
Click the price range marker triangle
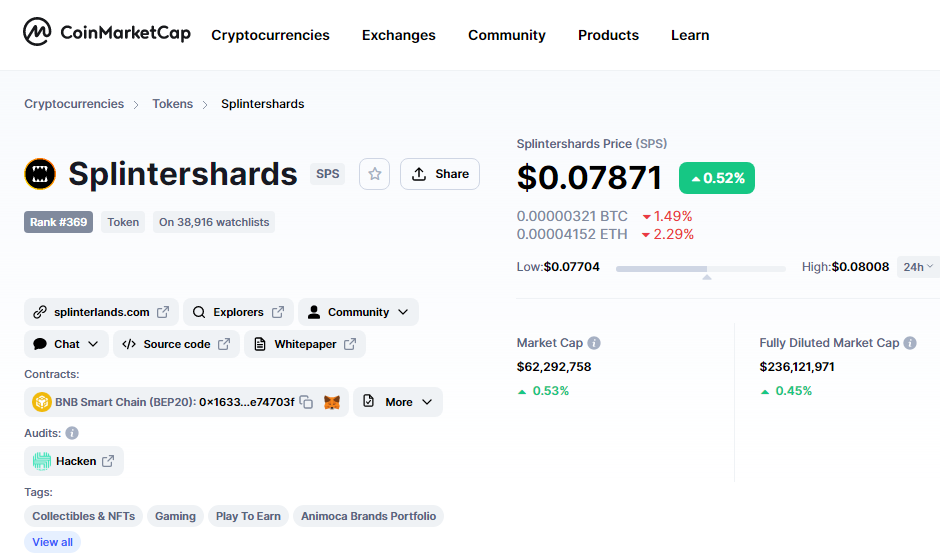pos(707,277)
